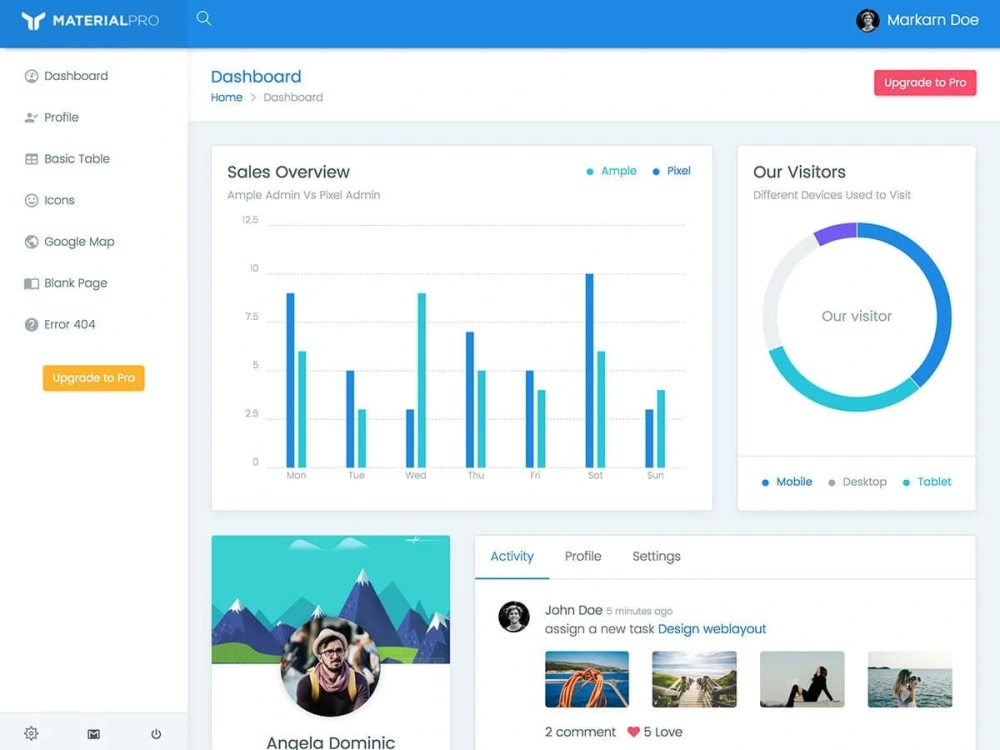Click the Markarn Doe username in header

tap(932, 20)
